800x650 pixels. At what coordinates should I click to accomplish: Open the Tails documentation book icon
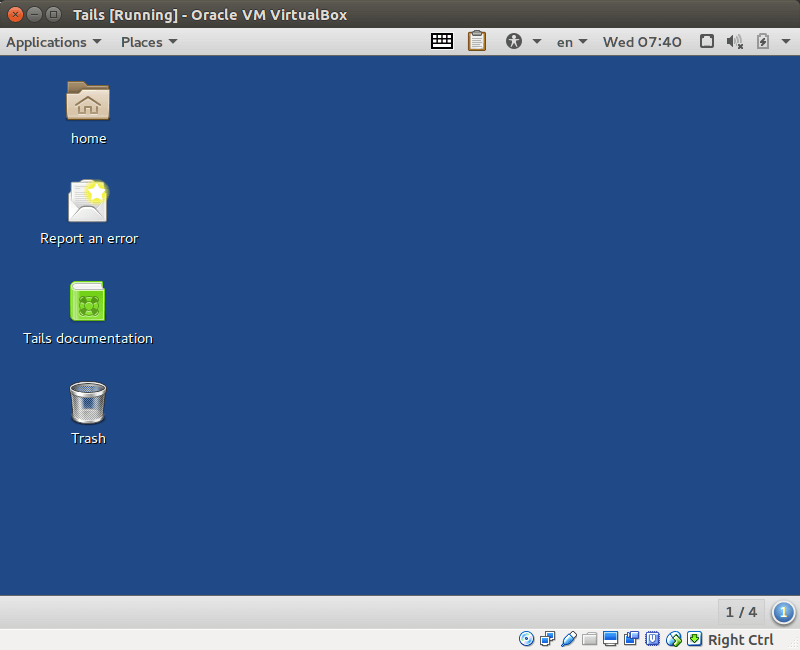coord(88,301)
